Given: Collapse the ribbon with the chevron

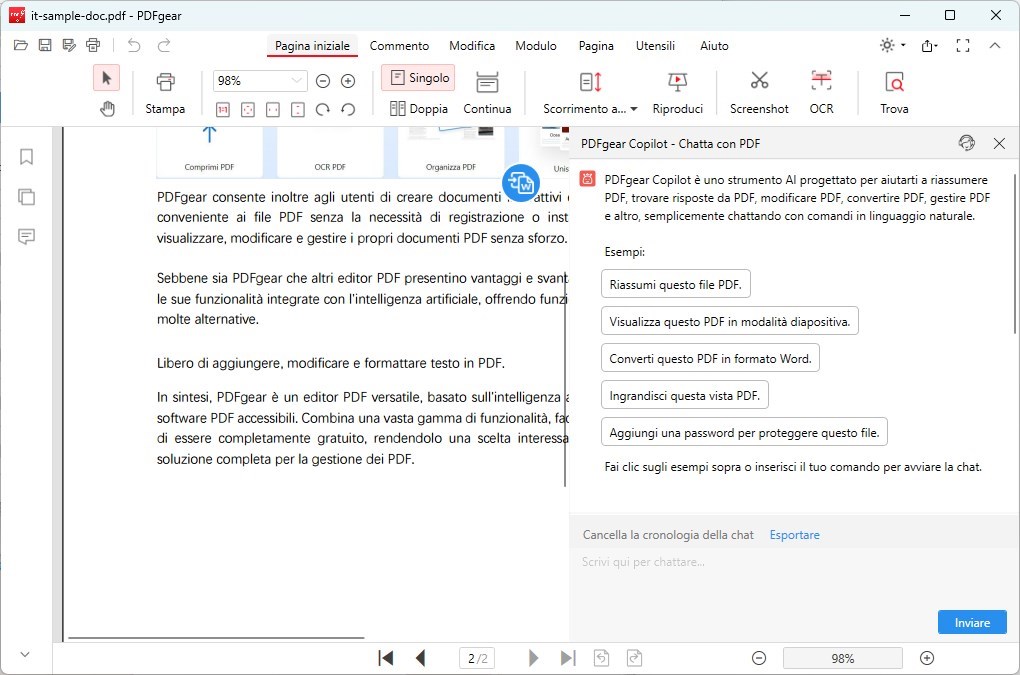Looking at the screenshot, I should click(x=995, y=45).
